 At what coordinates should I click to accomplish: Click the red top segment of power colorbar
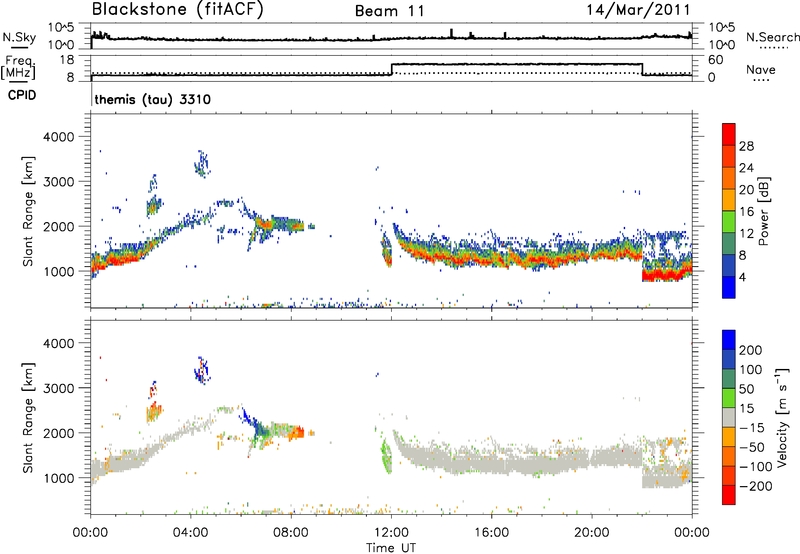(729, 135)
